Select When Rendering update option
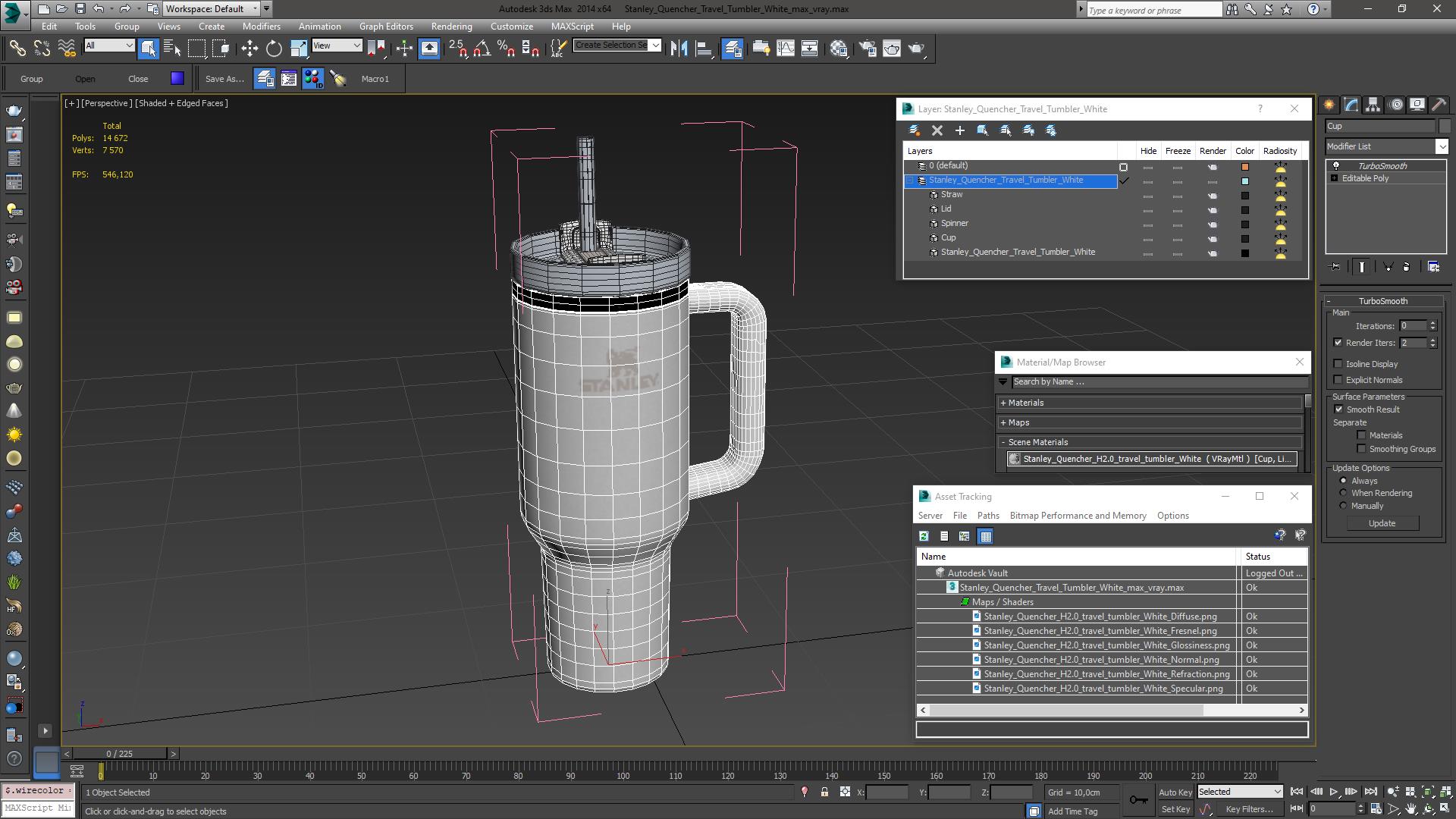Viewport: 1456px width, 819px height. 1344,493
